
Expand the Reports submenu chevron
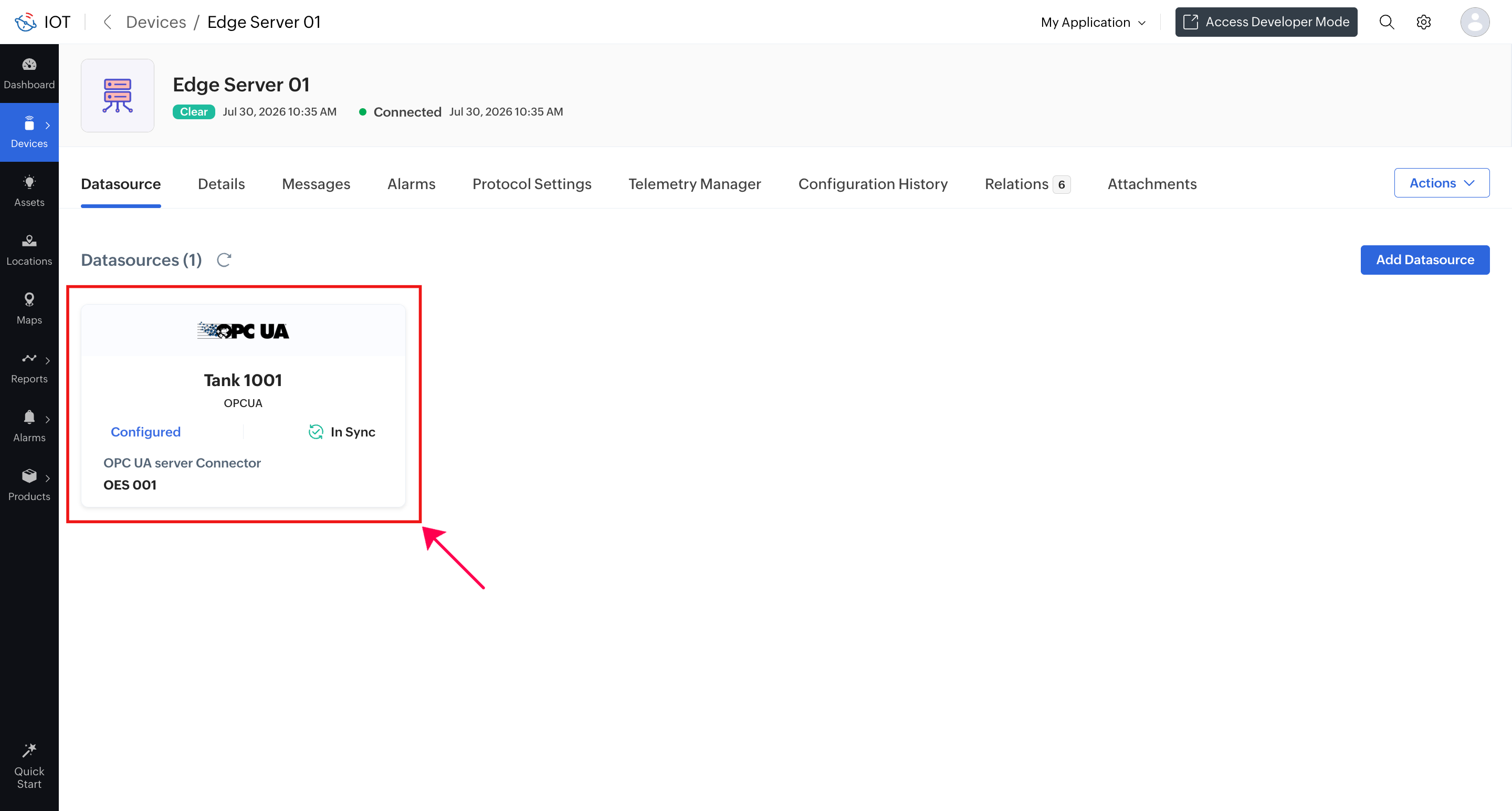[x=48, y=360]
